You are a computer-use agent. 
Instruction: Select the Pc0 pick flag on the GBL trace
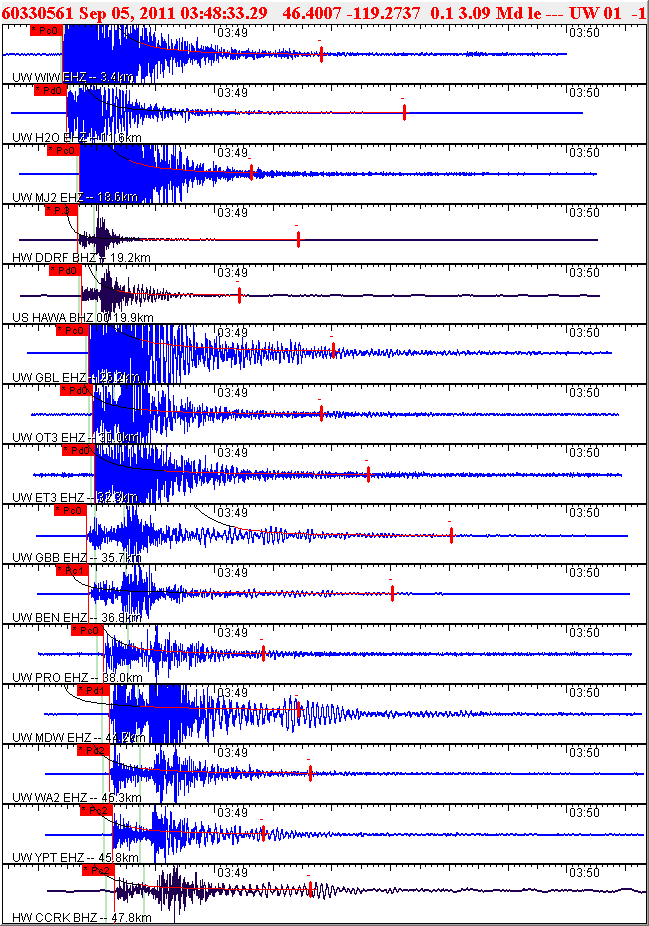click(71, 331)
